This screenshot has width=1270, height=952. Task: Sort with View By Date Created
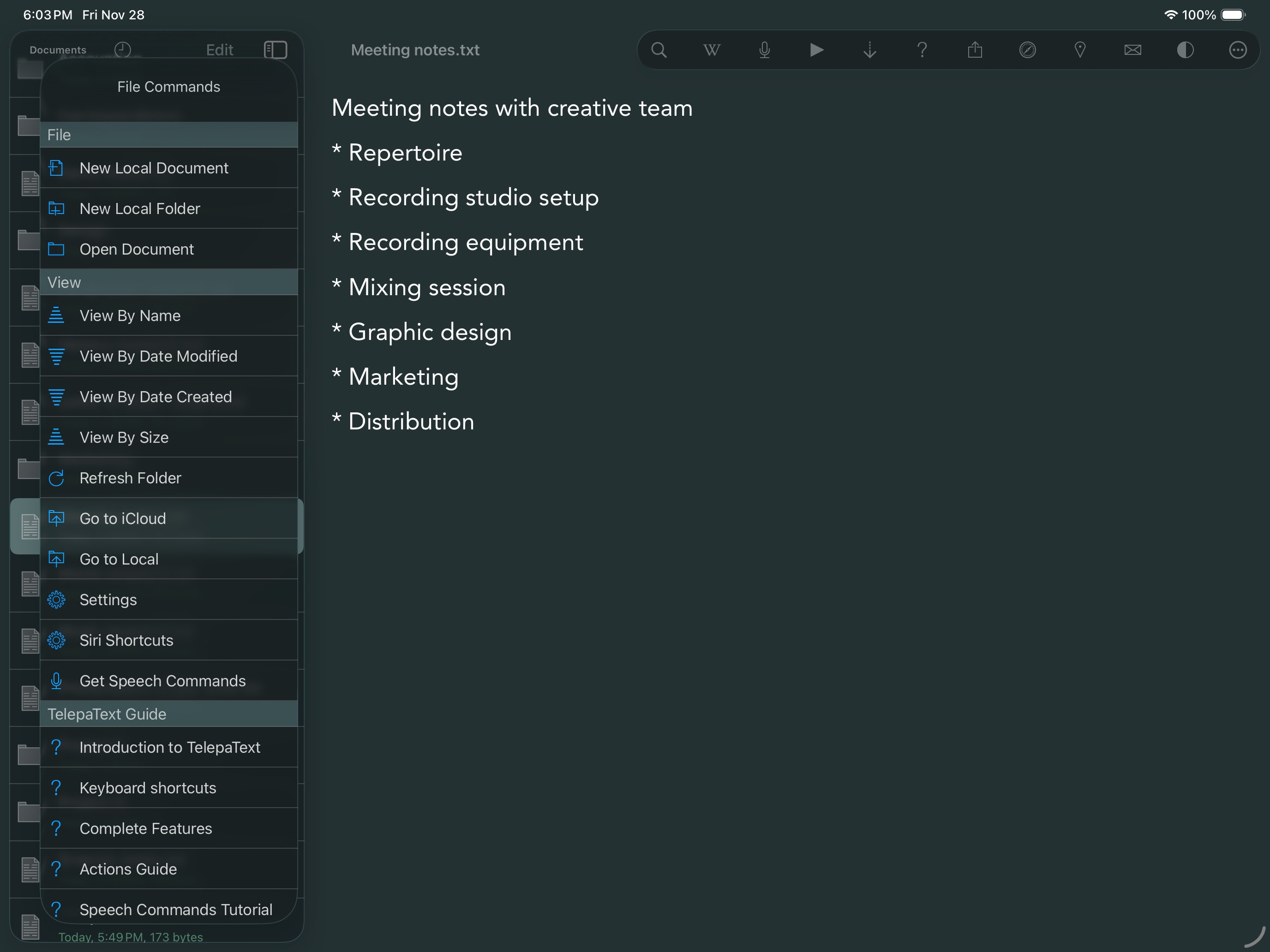(169, 397)
